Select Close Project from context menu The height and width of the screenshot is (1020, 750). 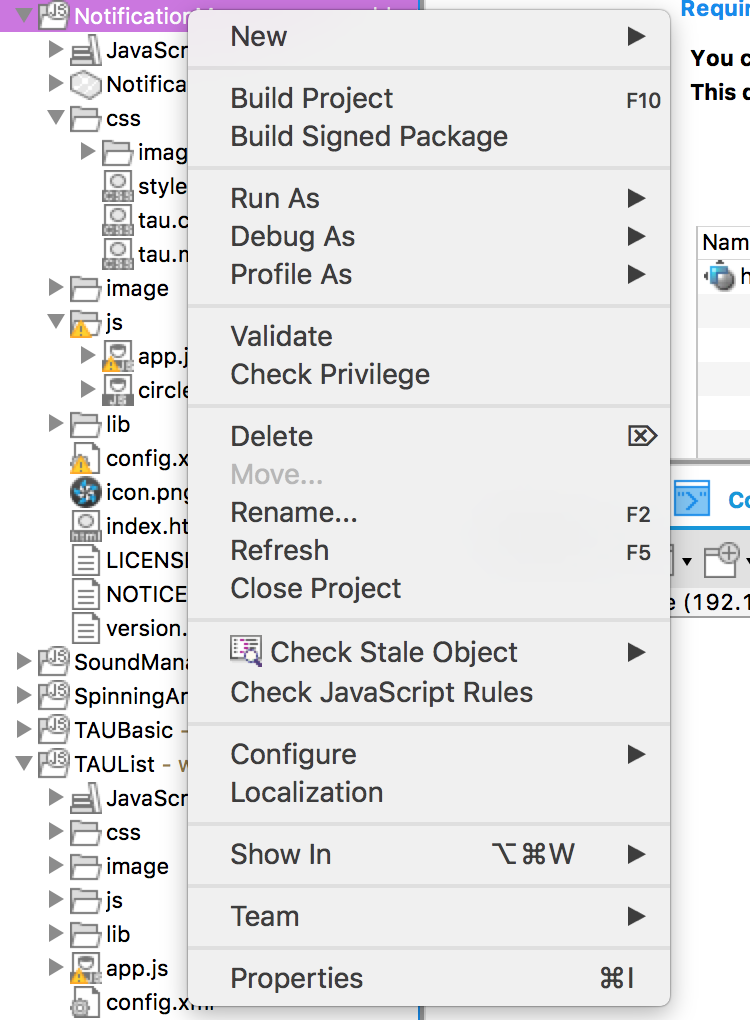click(x=315, y=588)
